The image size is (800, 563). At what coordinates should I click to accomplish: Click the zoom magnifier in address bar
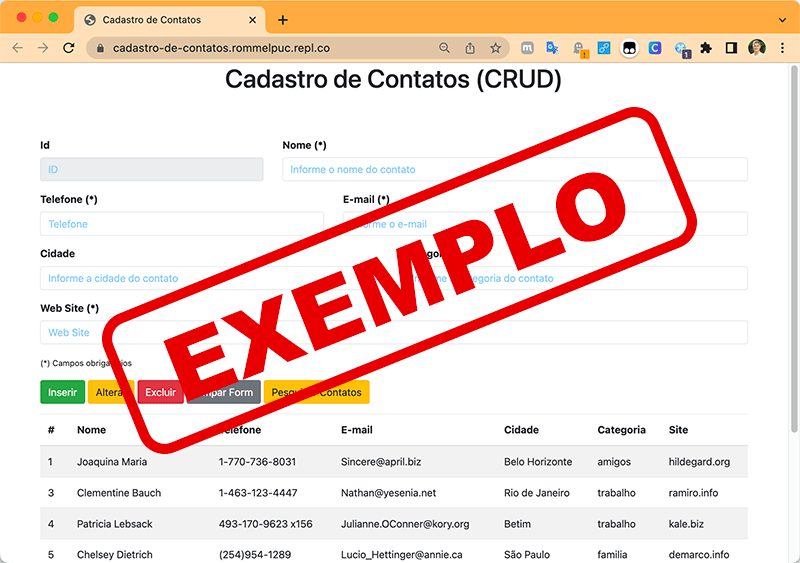tap(445, 48)
